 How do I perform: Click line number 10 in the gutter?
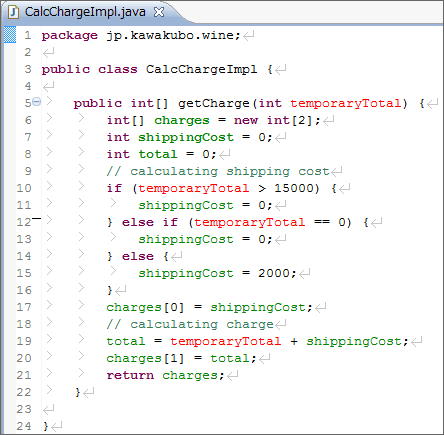tap(24, 188)
